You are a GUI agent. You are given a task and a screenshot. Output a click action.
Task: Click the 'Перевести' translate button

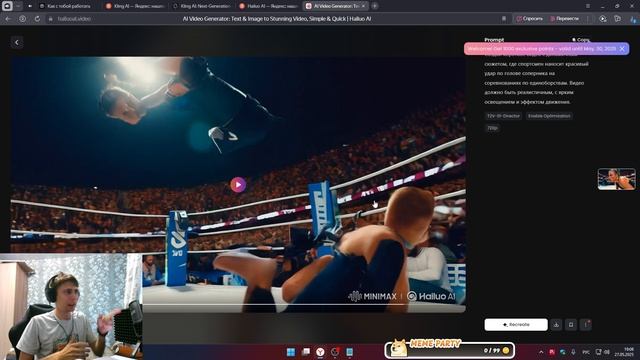564,19
